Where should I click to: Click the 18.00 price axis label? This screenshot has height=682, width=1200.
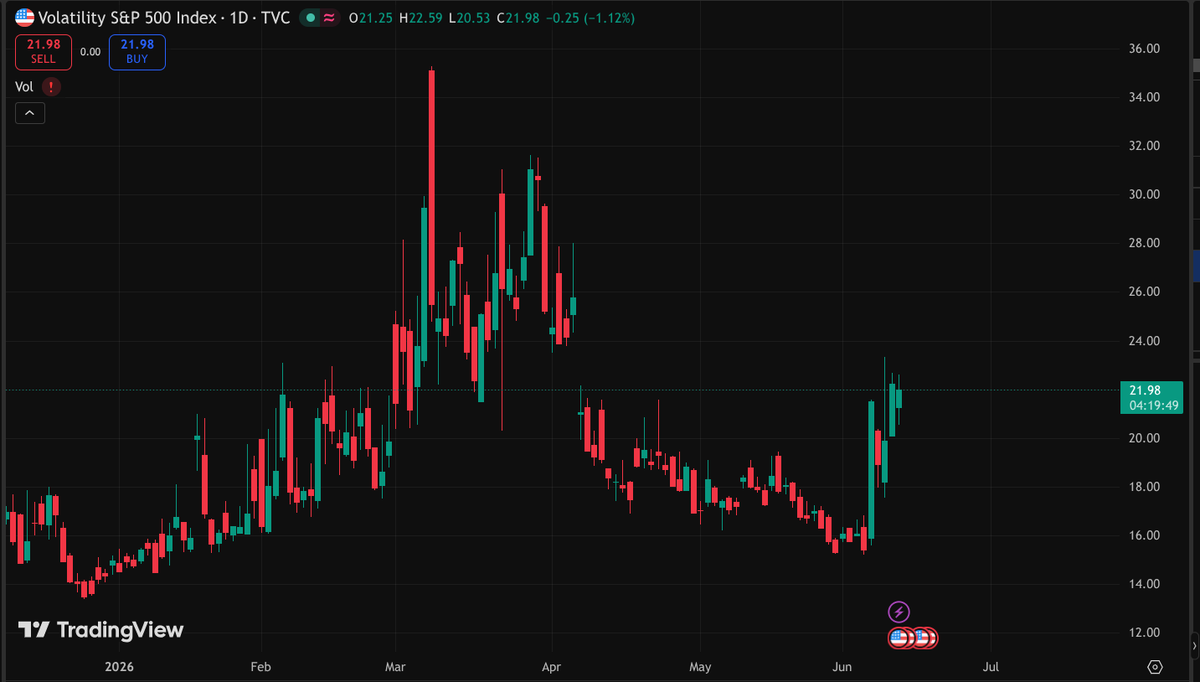tap(1144, 487)
